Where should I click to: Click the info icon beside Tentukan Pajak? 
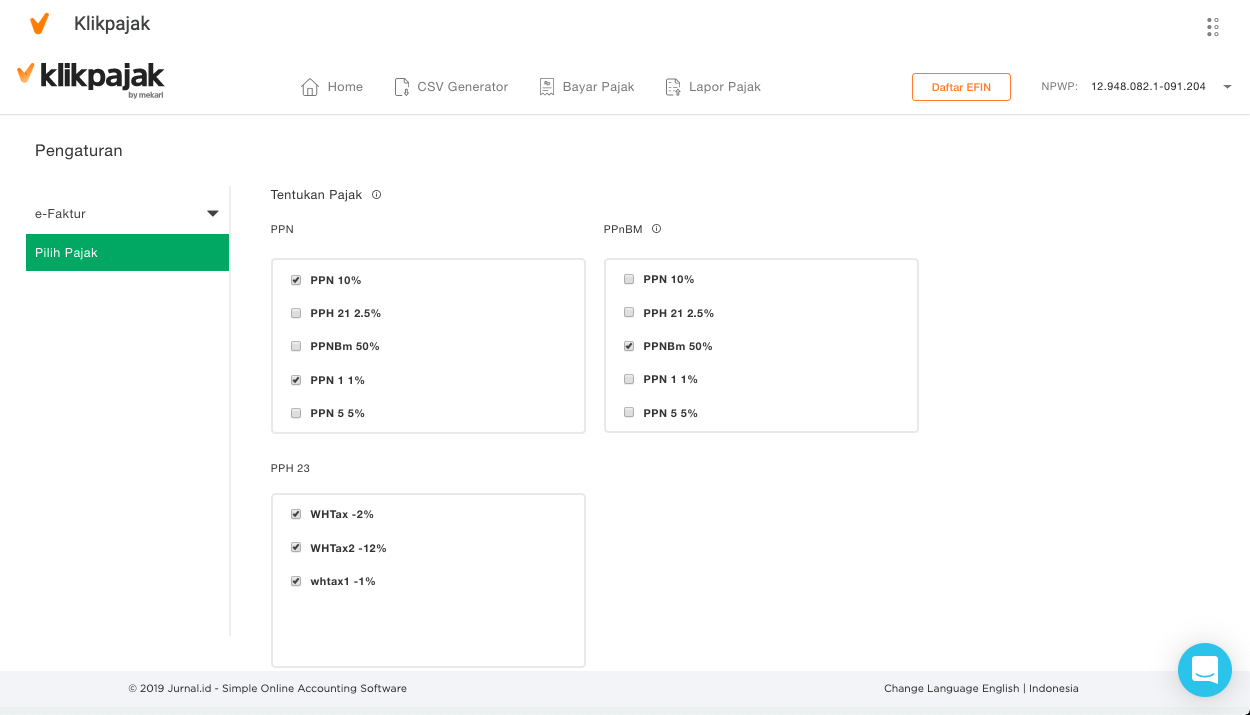tap(377, 195)
